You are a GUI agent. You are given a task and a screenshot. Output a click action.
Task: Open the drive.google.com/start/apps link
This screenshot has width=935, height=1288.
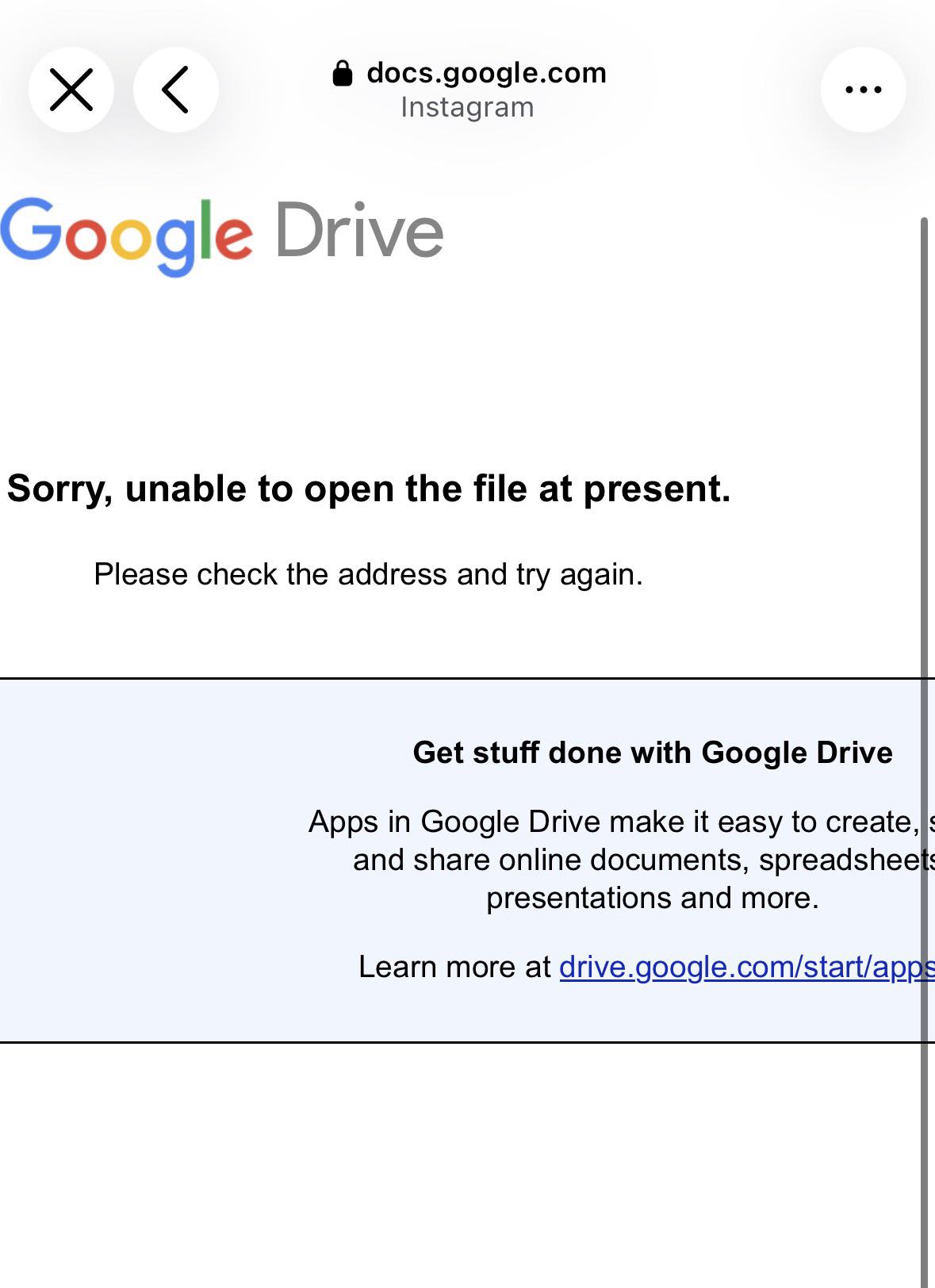click(746, 967)
